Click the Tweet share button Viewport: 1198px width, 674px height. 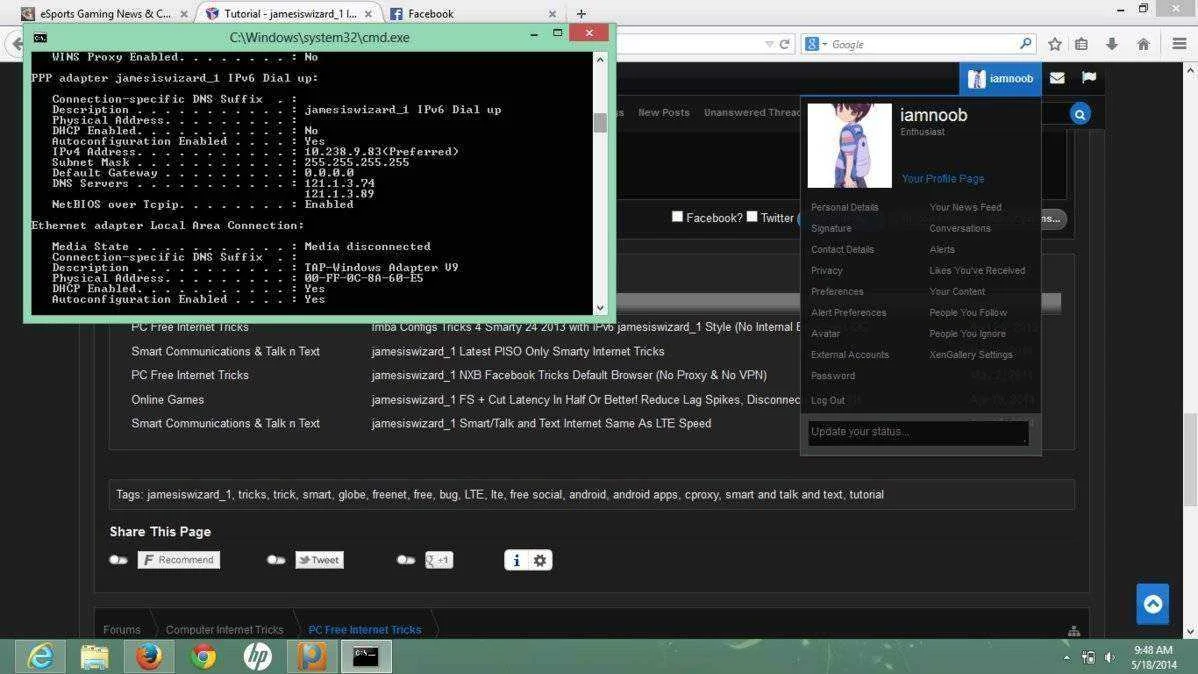pyautogui.click(x=319, y=560)
